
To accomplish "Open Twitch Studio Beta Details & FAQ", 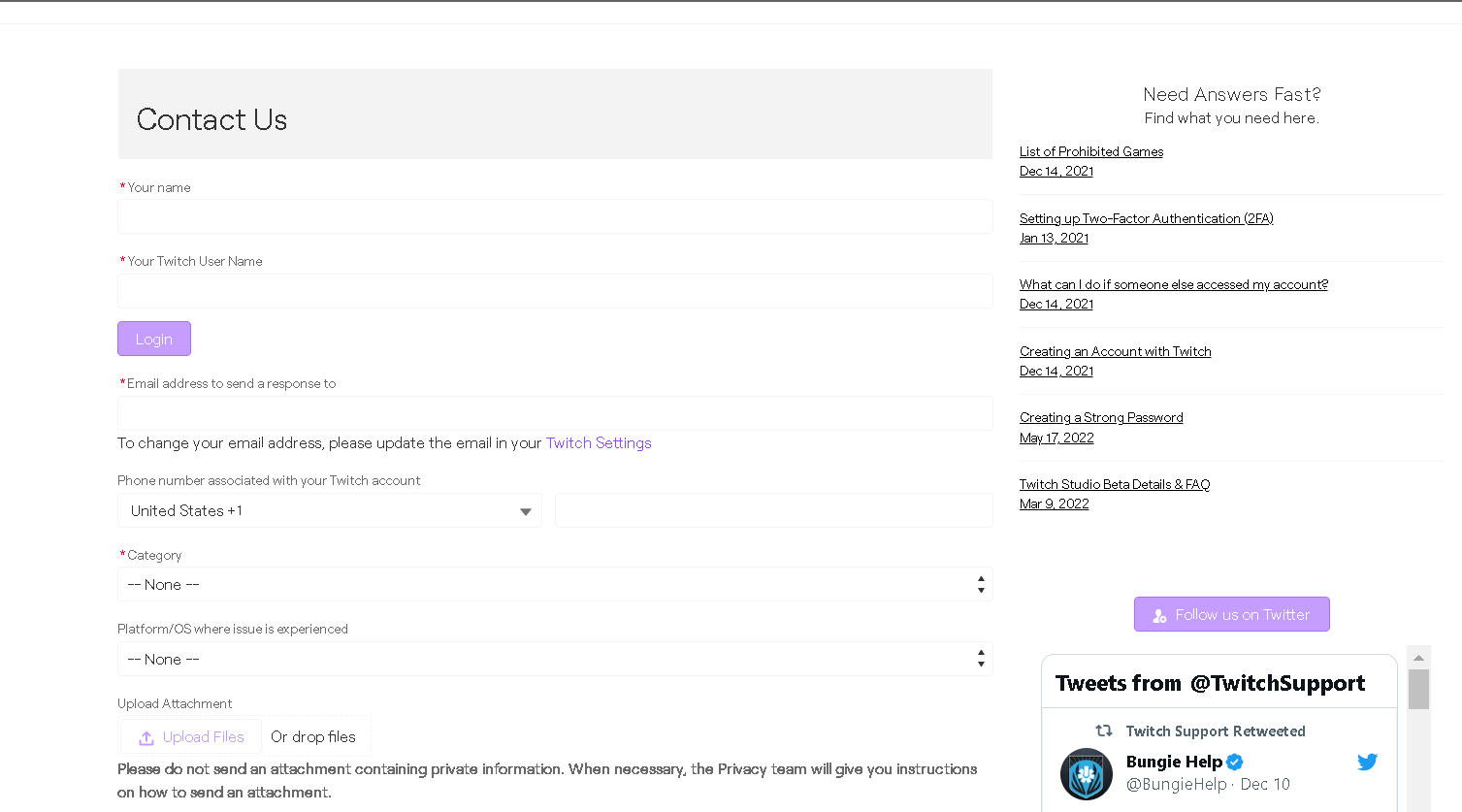I will (x=1115, y=484).
